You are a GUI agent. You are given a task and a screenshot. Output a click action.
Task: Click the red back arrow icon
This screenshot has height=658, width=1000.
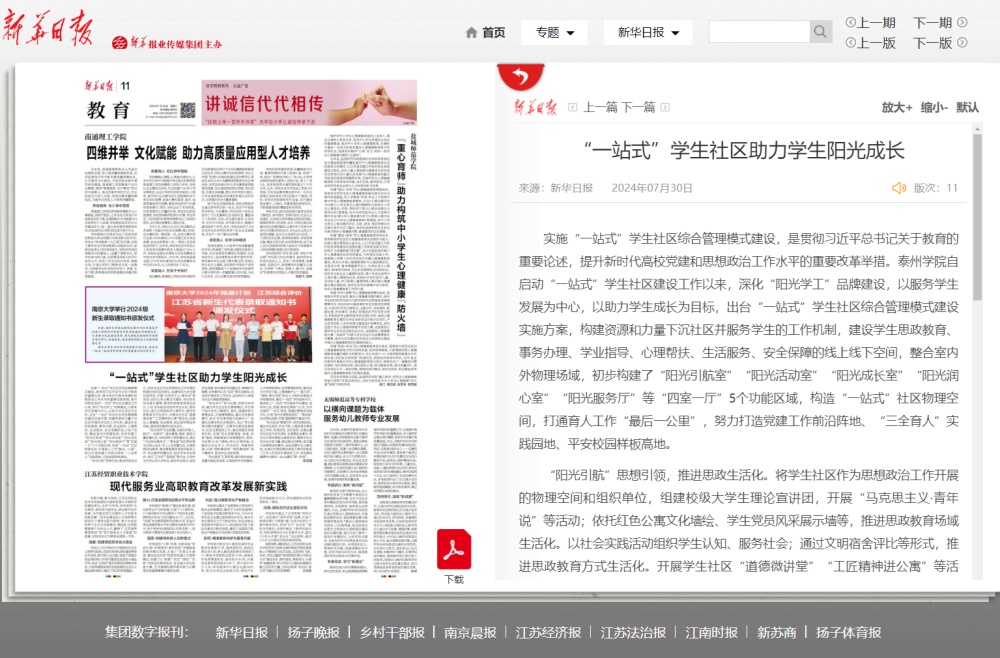pyautogui.click(x=520, y=77)
